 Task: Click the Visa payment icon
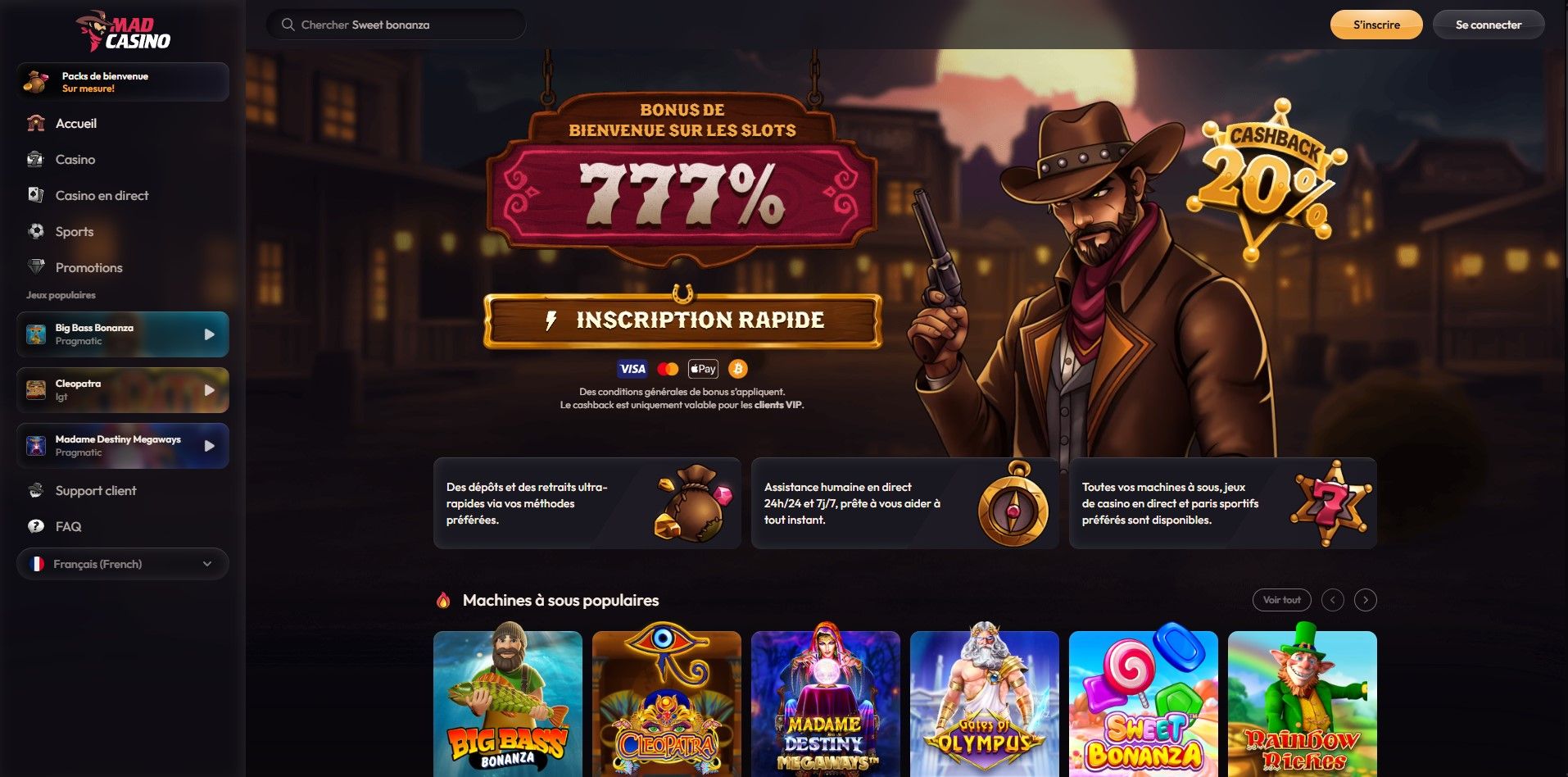pos(632,369)
